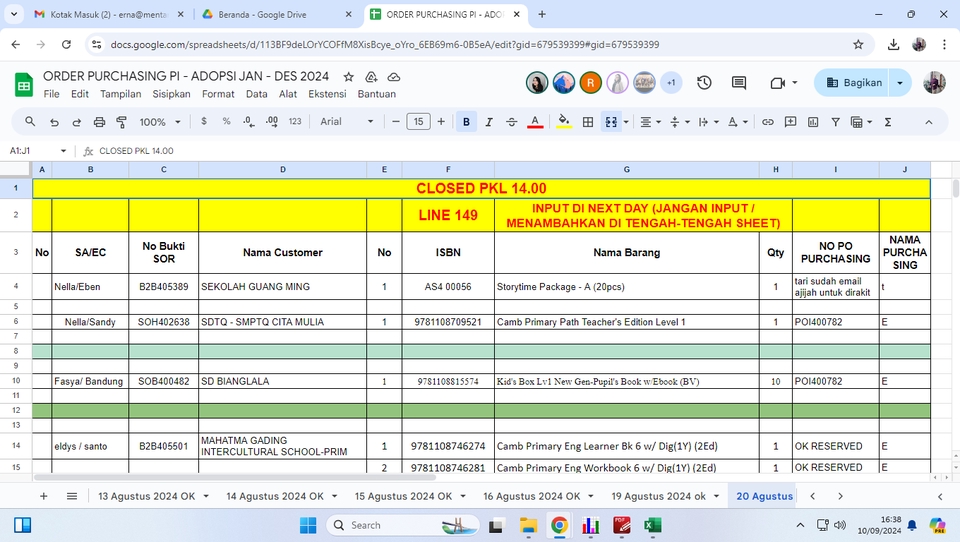The height and width of the screenshot is (542, 960).
Task: Open text rotation dropdown
Action: pos(737,122)
